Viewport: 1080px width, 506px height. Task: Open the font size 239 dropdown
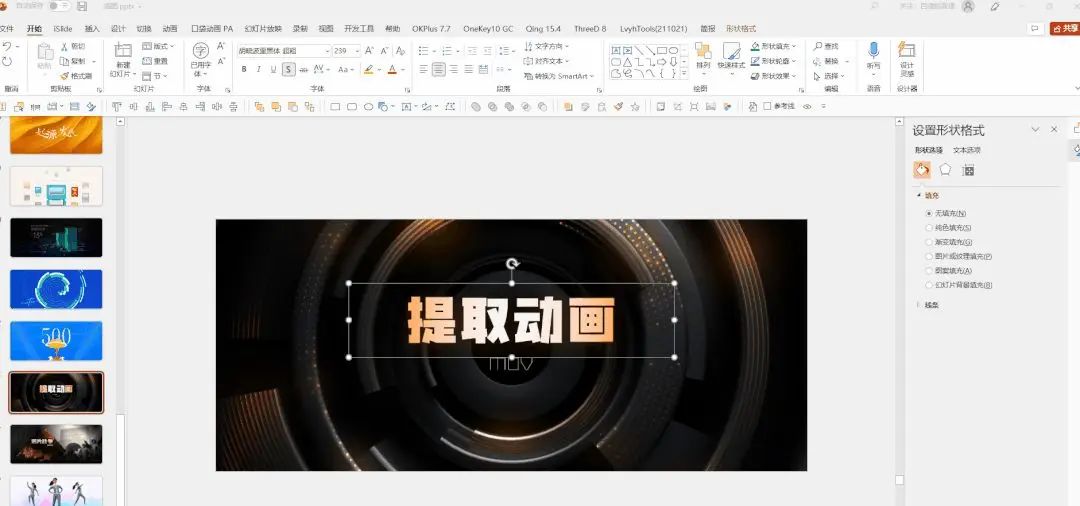click(x=357, y=51)
